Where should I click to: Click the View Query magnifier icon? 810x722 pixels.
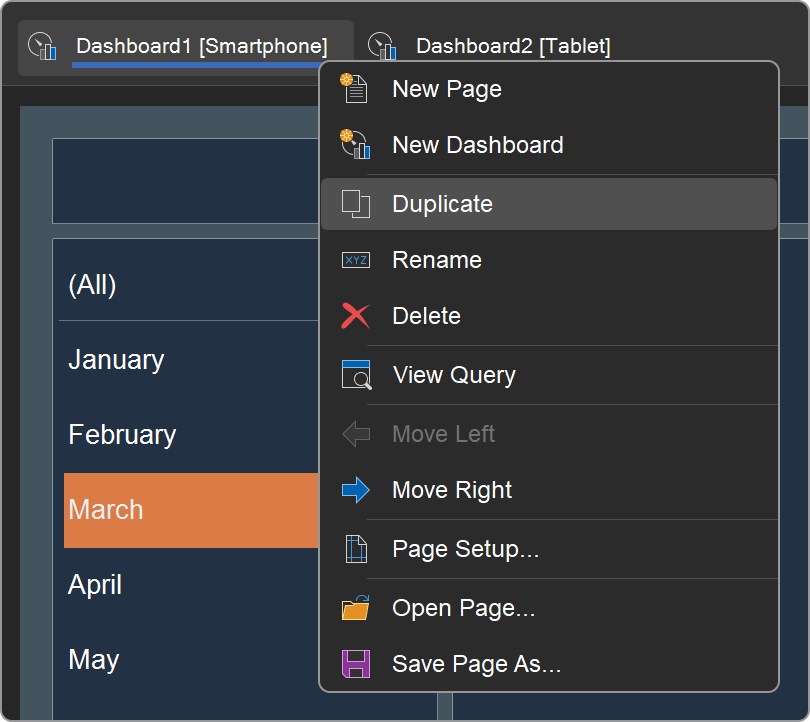tap(355, 375)
